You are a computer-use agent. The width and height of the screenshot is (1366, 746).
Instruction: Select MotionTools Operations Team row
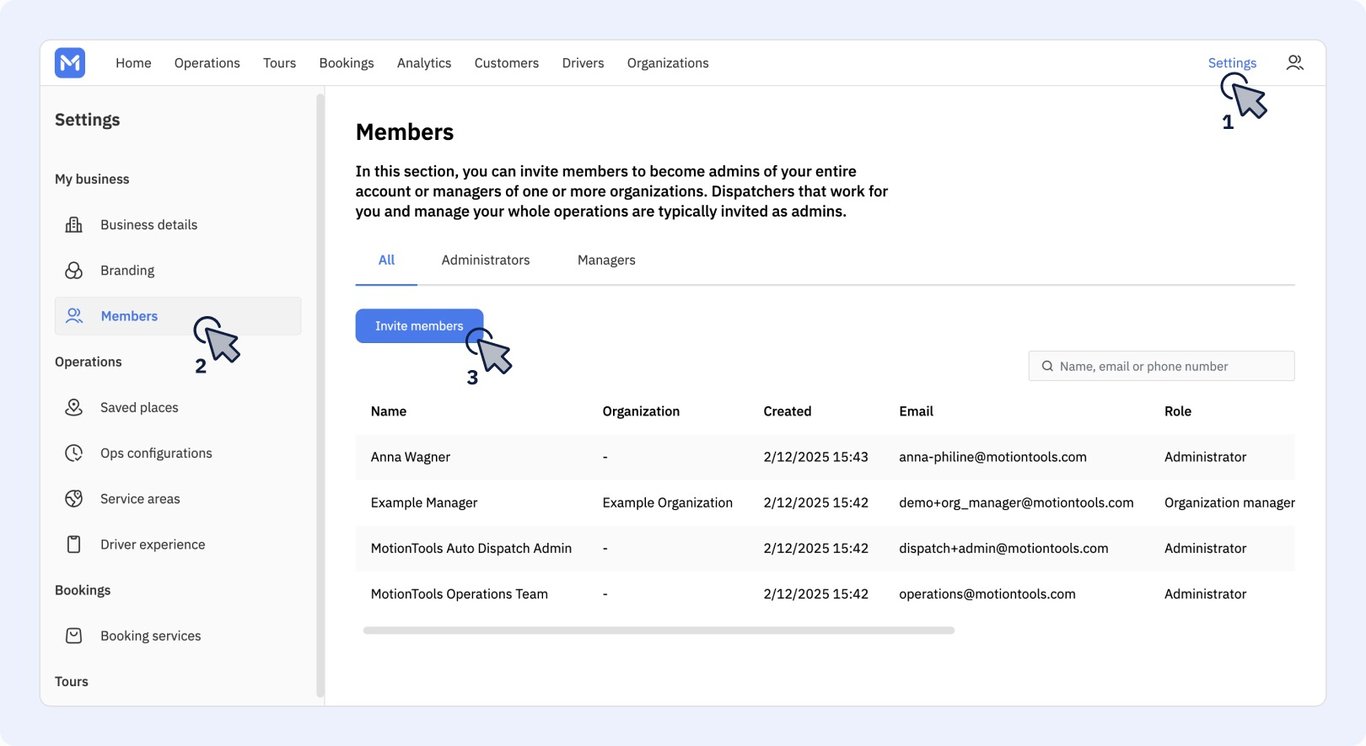825,594
